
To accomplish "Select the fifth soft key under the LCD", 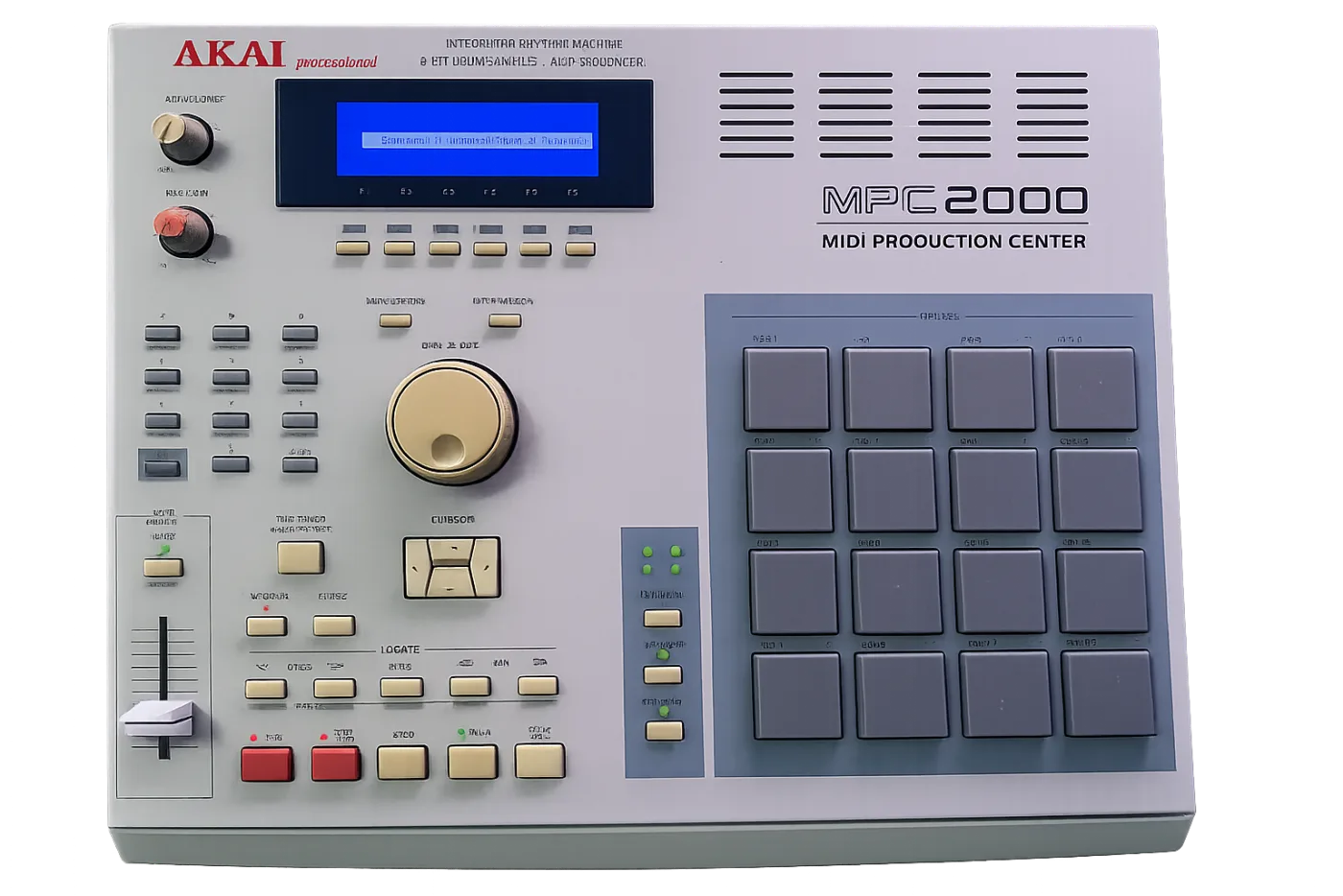I will pos(535,248).
